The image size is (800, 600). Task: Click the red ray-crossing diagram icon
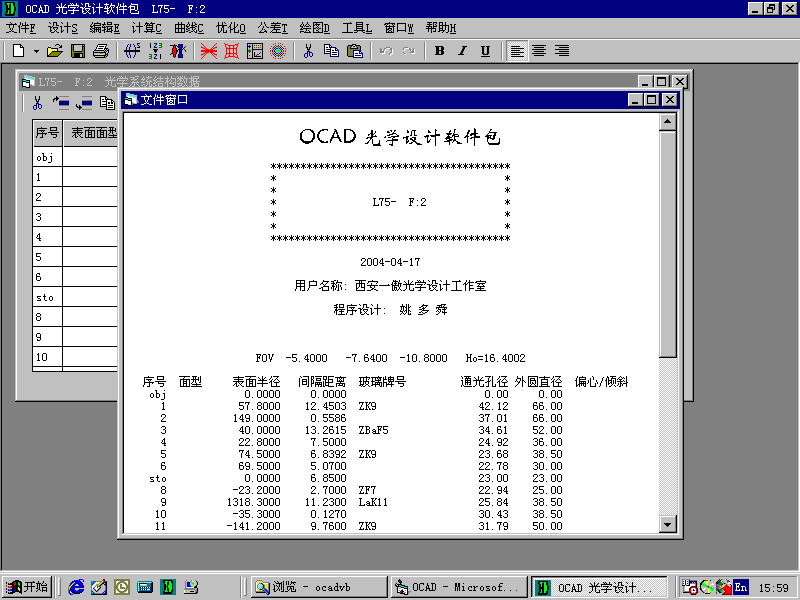[x=209, y=51]
